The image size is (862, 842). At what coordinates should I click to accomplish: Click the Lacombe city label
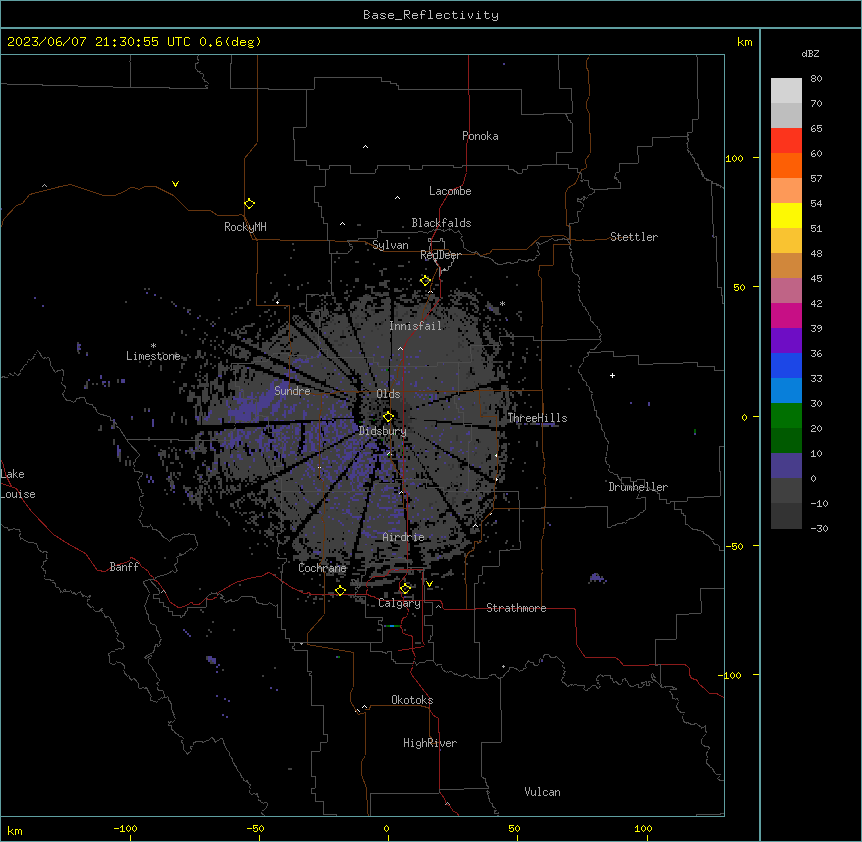(x=450, y=191)
